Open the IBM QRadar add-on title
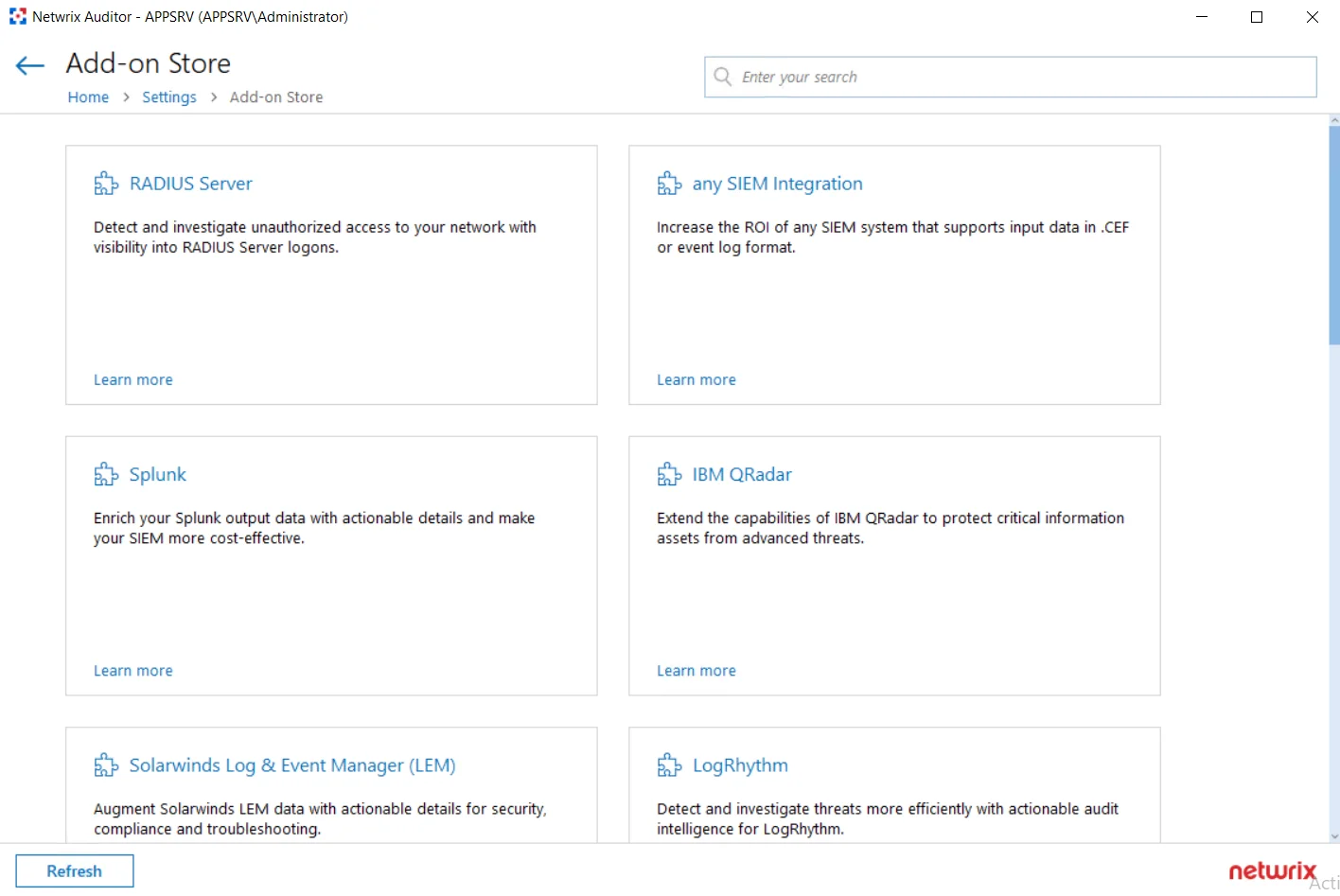 742,474
